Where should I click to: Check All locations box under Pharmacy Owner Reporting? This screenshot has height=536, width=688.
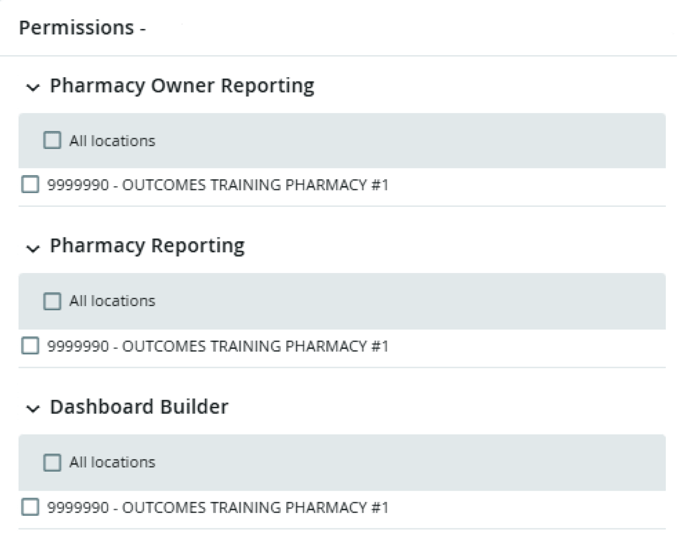[x=52, y=141]
